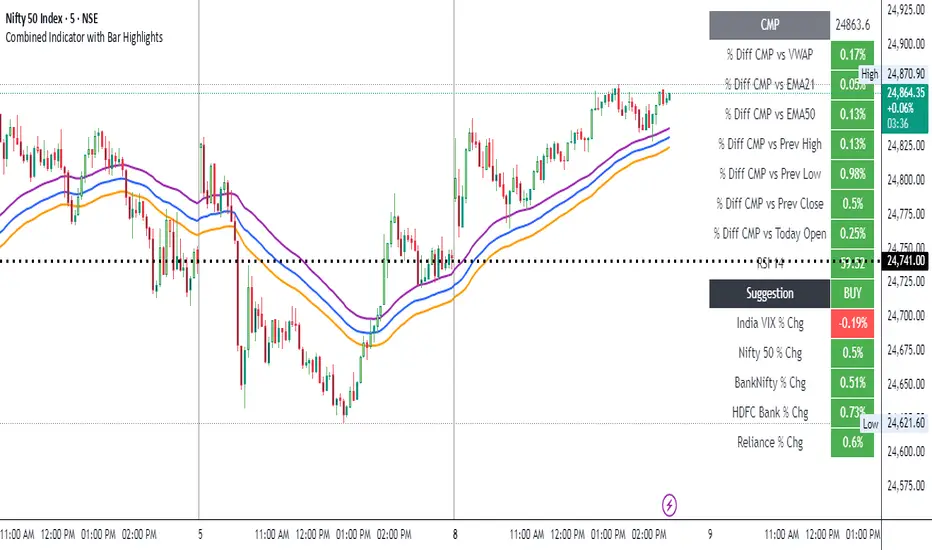Click the % Diff CMP vs VWAP value 0.17%
This screenshot has height=550, width=932.
(x=852, y=55)
